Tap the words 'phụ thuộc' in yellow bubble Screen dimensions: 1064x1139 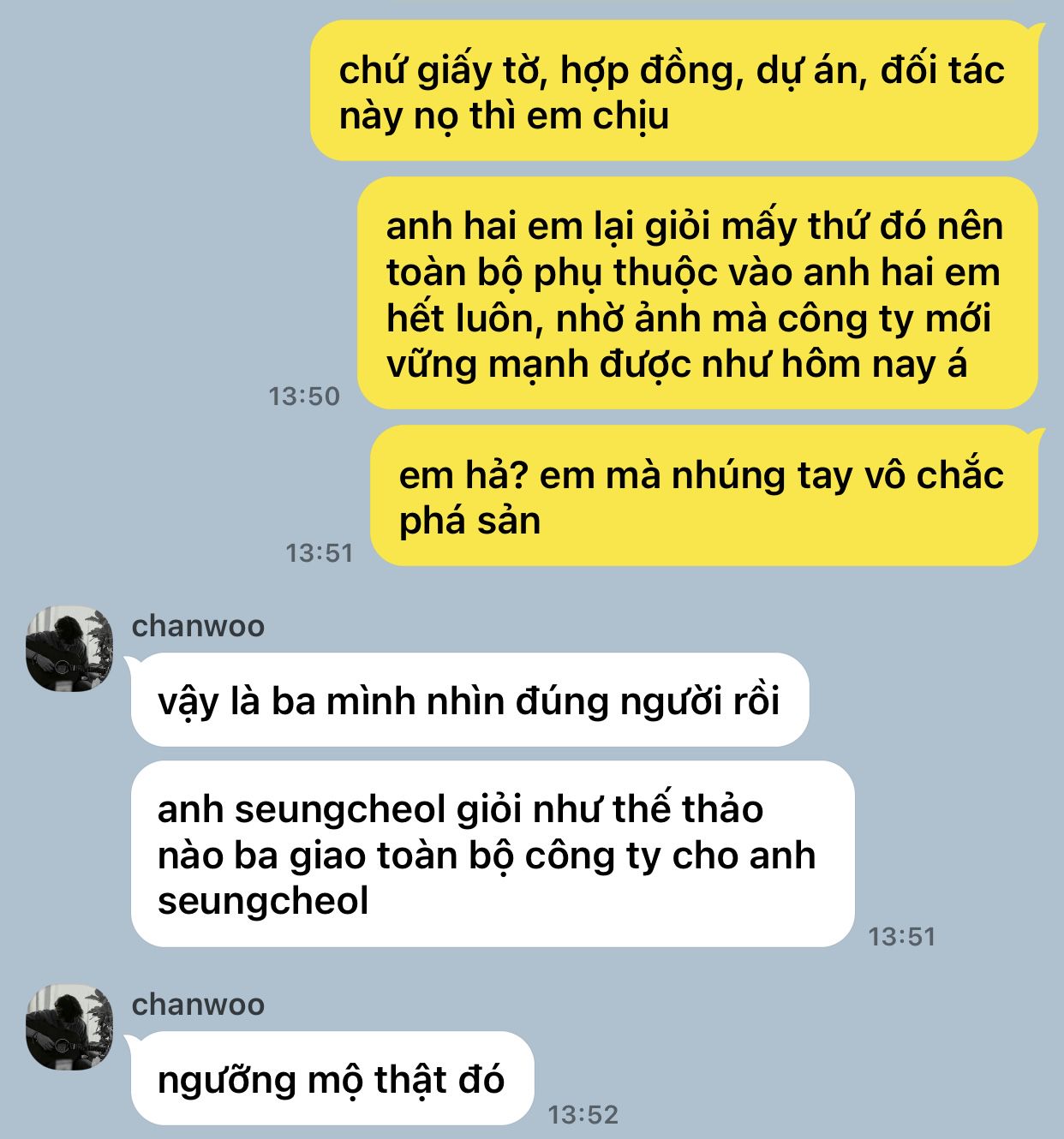tap(625, 274)
